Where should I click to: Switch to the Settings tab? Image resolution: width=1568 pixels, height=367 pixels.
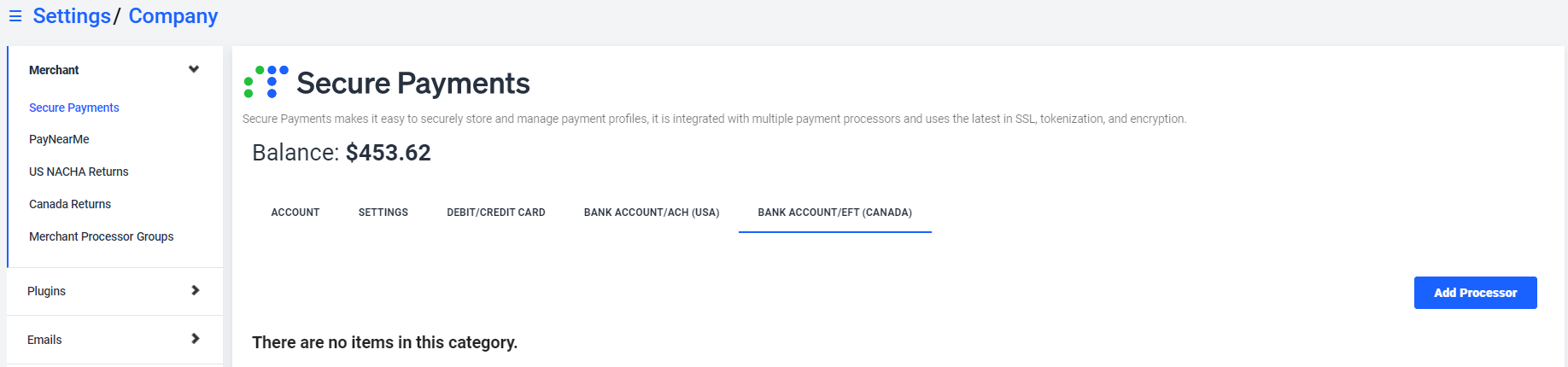coord(383,213)
